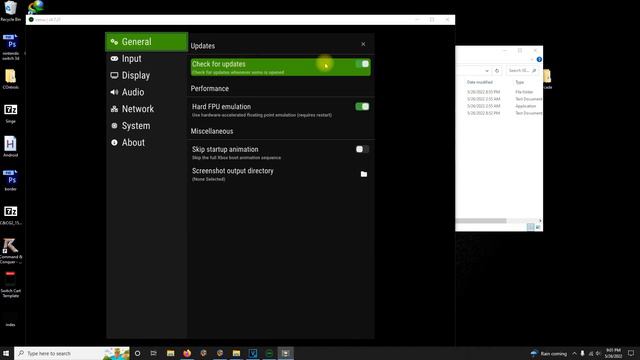Click the globe icon at top of desktop
This screenshot has width=640, height=360.
36,6
